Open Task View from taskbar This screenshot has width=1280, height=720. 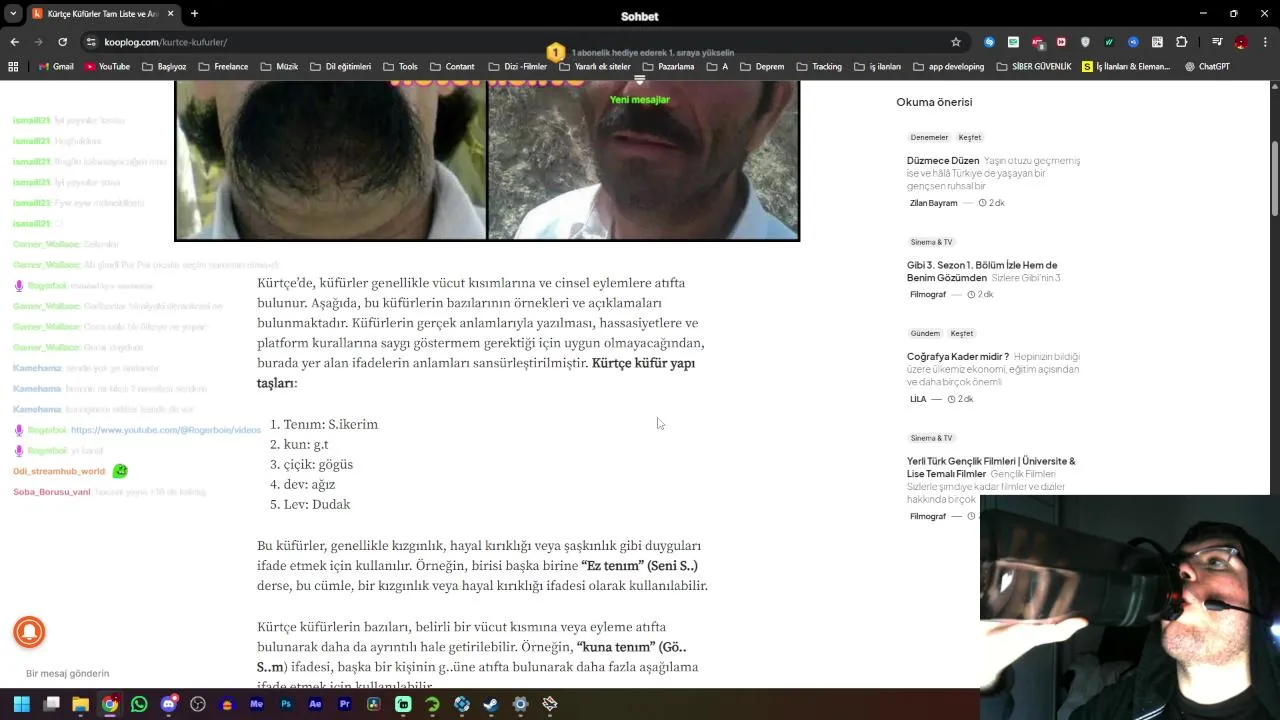(x=51, y=704)
